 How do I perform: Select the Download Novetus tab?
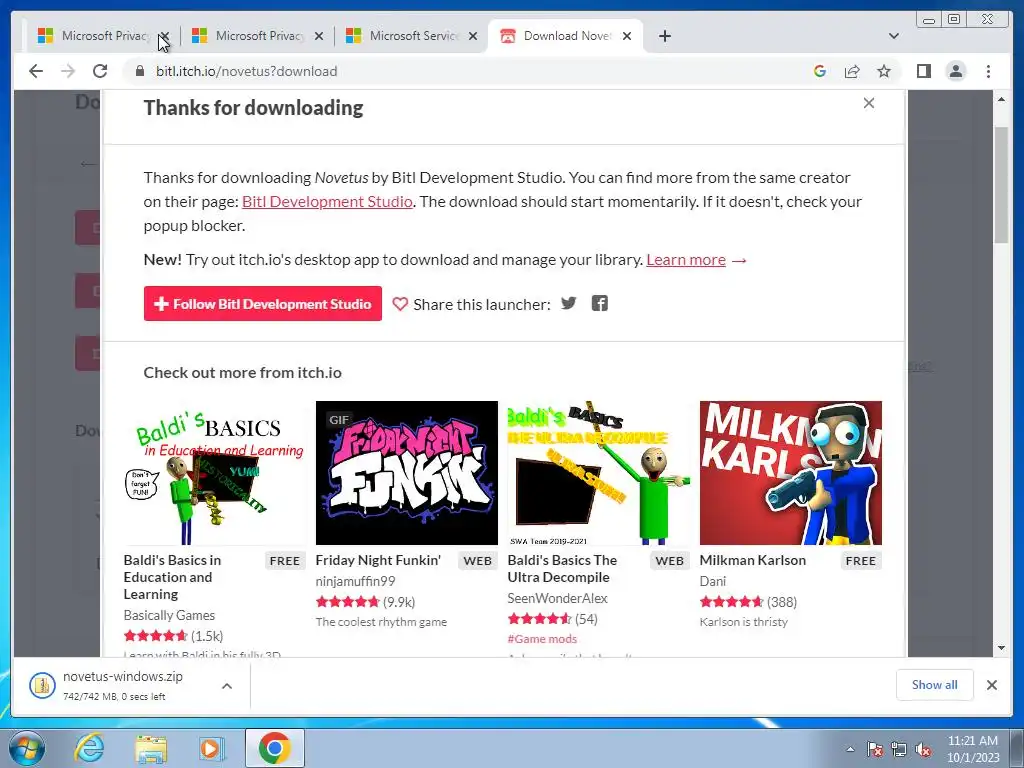tap(566, 36)
